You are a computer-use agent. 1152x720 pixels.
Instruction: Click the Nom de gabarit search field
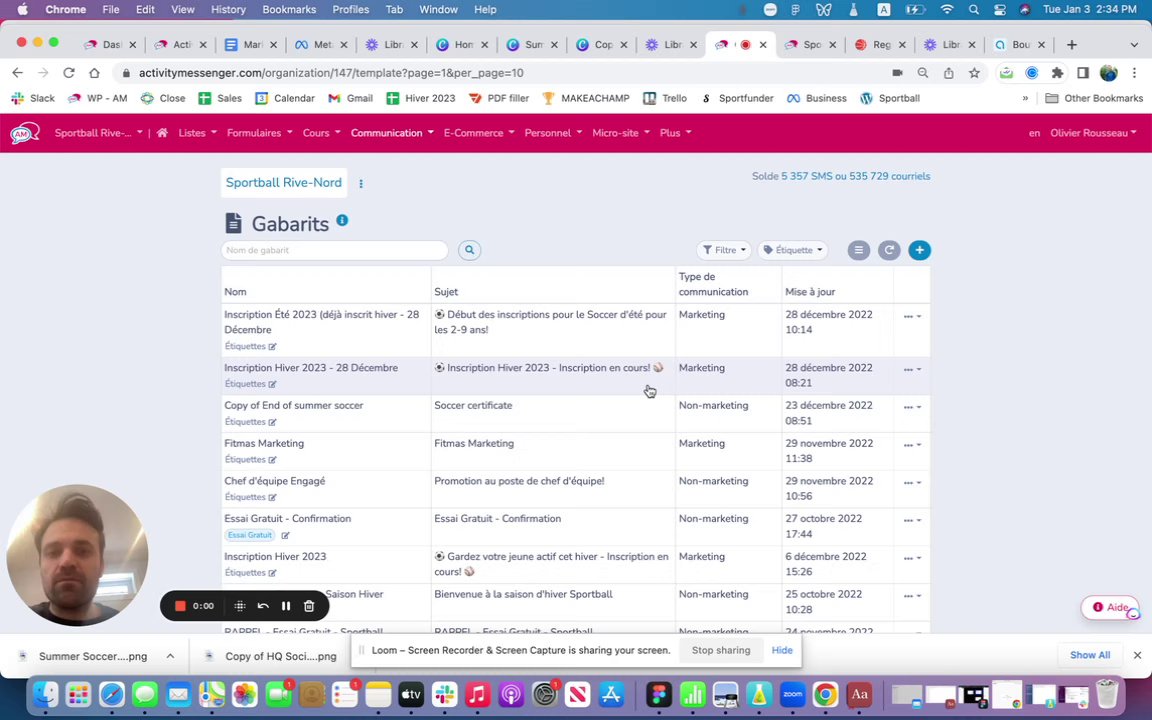click(x=334, y=251)
